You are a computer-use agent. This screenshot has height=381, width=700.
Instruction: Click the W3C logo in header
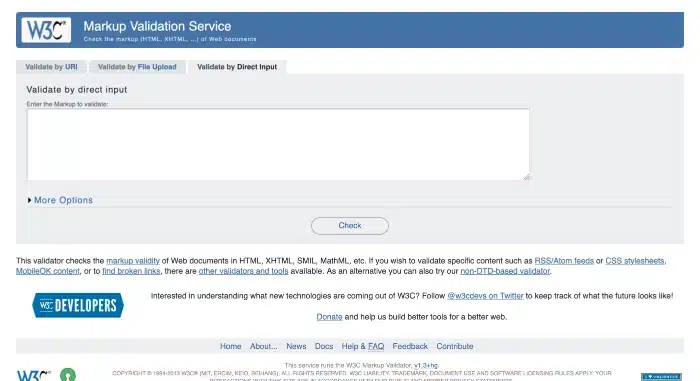tap(46, 30)
